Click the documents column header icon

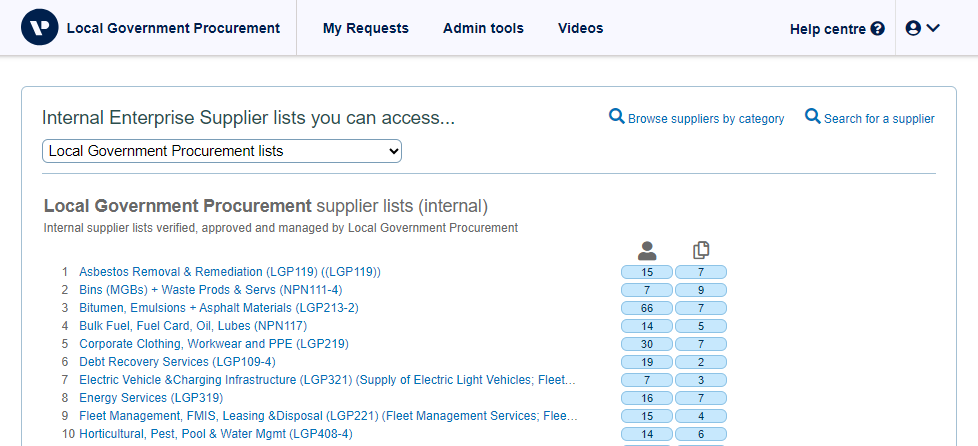click(701, 250)
